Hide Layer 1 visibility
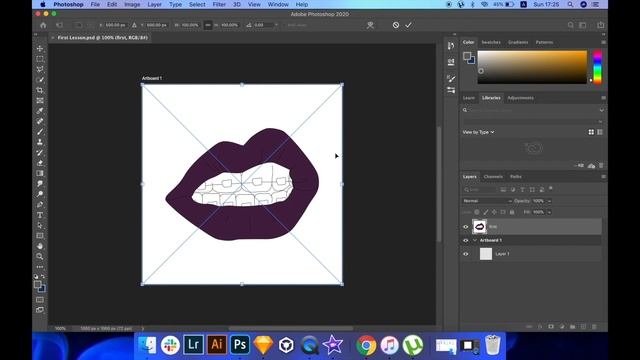640x360 pixels. 466,254
